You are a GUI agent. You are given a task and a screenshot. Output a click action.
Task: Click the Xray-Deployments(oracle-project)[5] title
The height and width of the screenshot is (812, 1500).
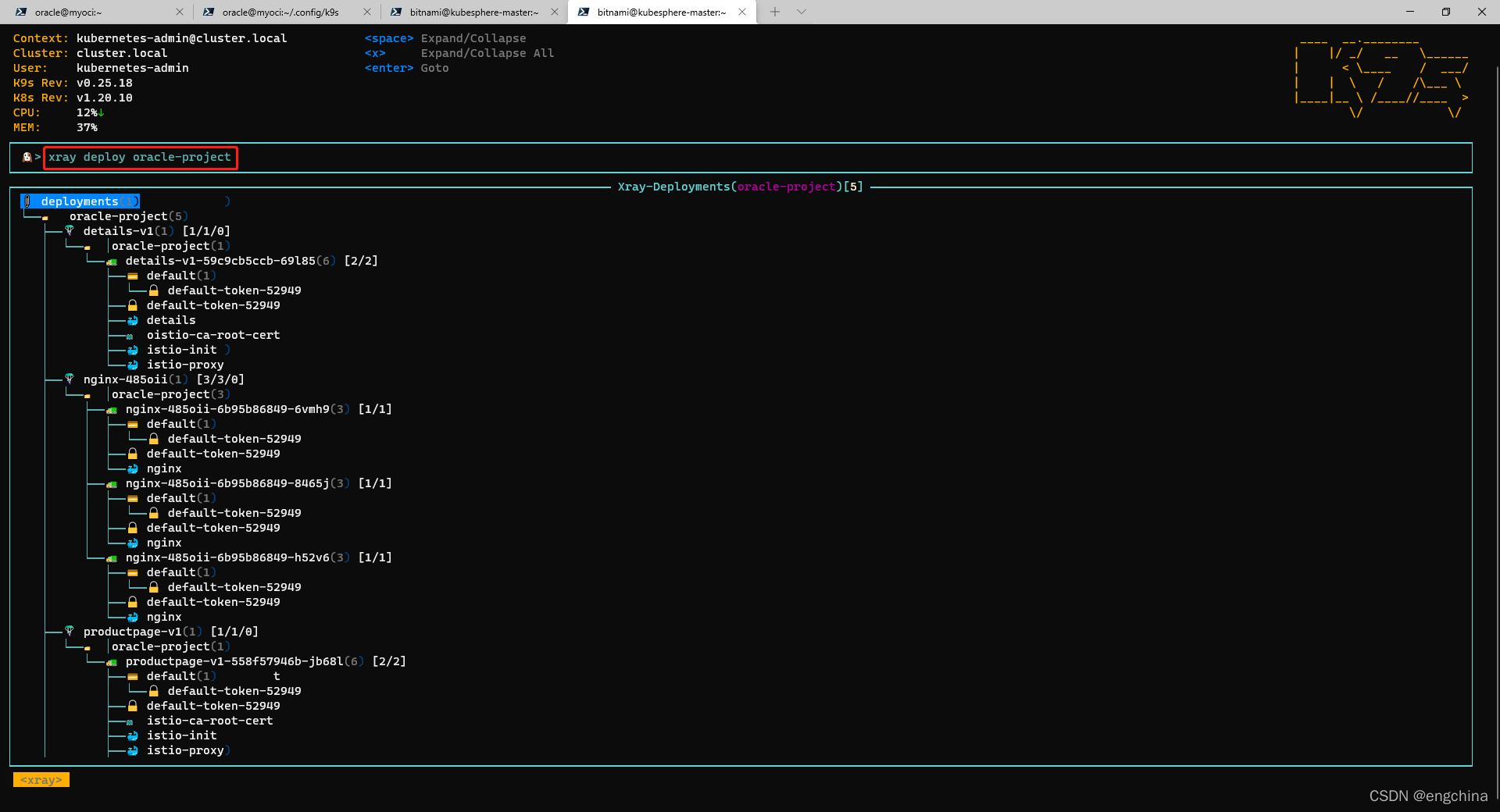741,187
